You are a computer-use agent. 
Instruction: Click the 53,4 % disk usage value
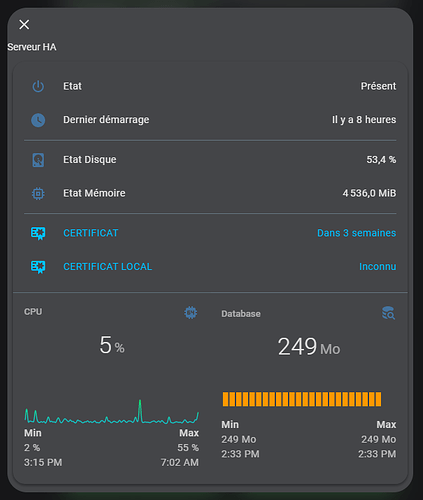click(381, 160)
